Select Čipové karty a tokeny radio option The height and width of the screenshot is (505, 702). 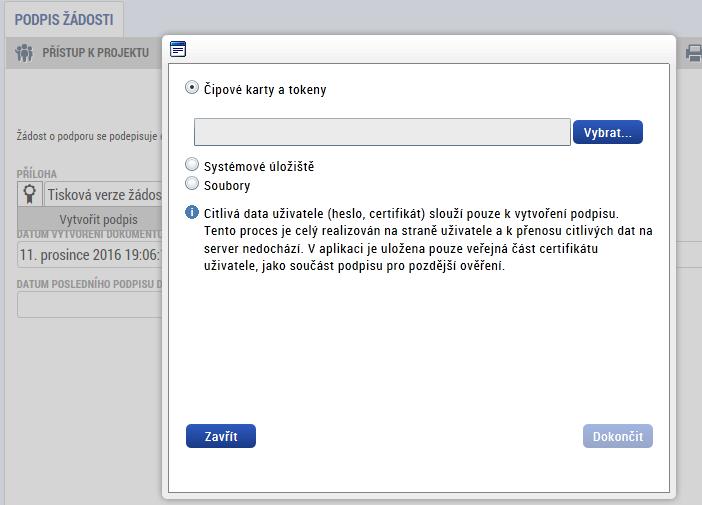coord(192,87)
